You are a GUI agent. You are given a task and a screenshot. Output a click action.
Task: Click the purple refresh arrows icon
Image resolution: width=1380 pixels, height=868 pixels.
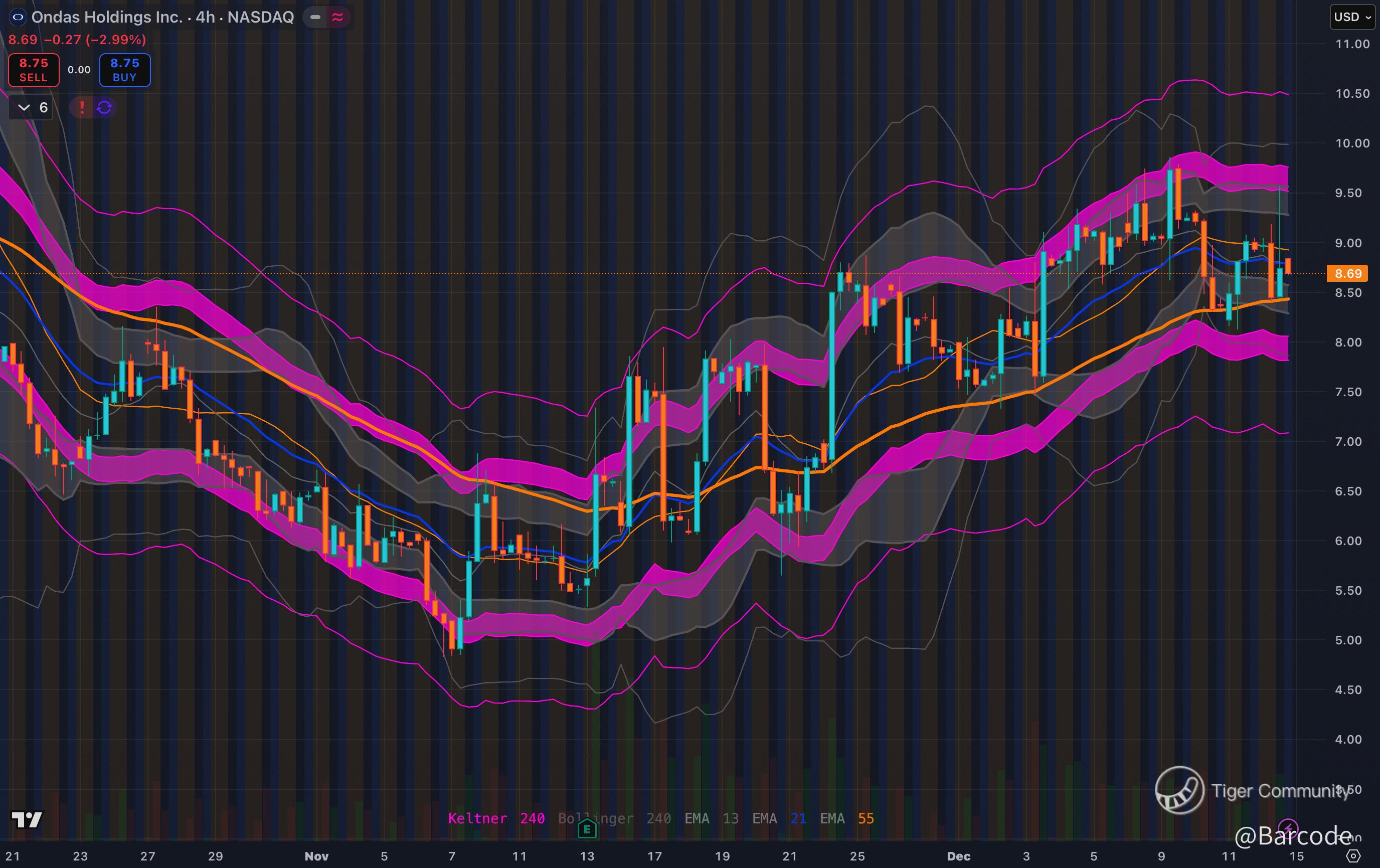[104, 107]
